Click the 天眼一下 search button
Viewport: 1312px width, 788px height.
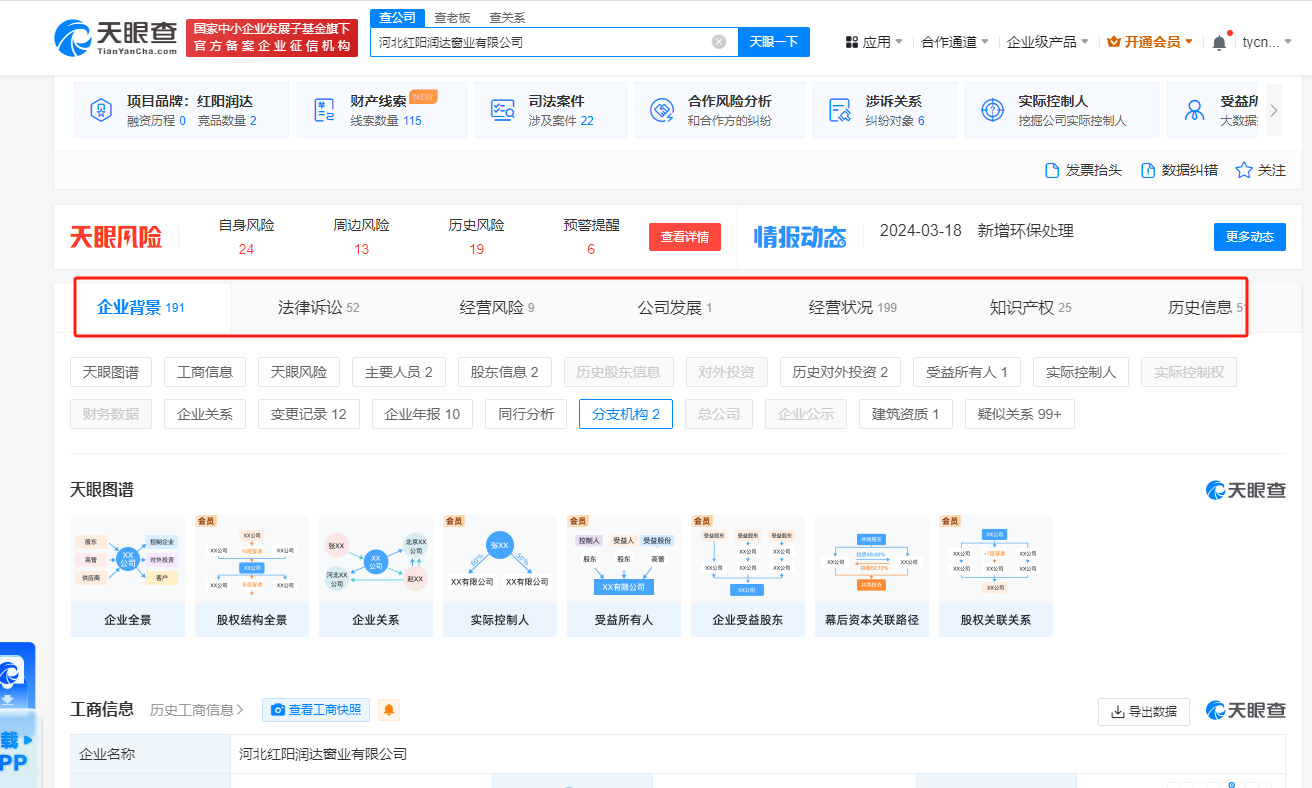point(774,42)
